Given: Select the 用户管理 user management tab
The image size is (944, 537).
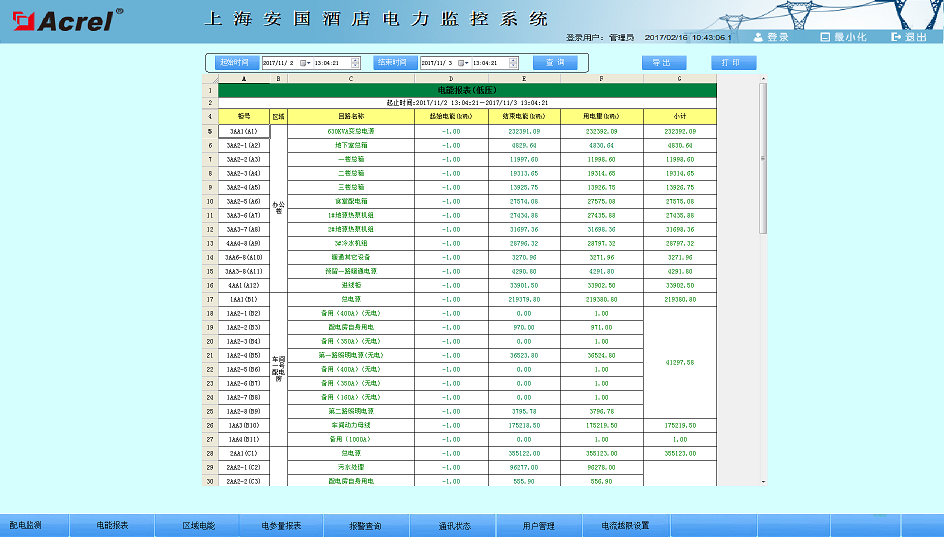Looking at the screenshot, I should tap(538, 525).
